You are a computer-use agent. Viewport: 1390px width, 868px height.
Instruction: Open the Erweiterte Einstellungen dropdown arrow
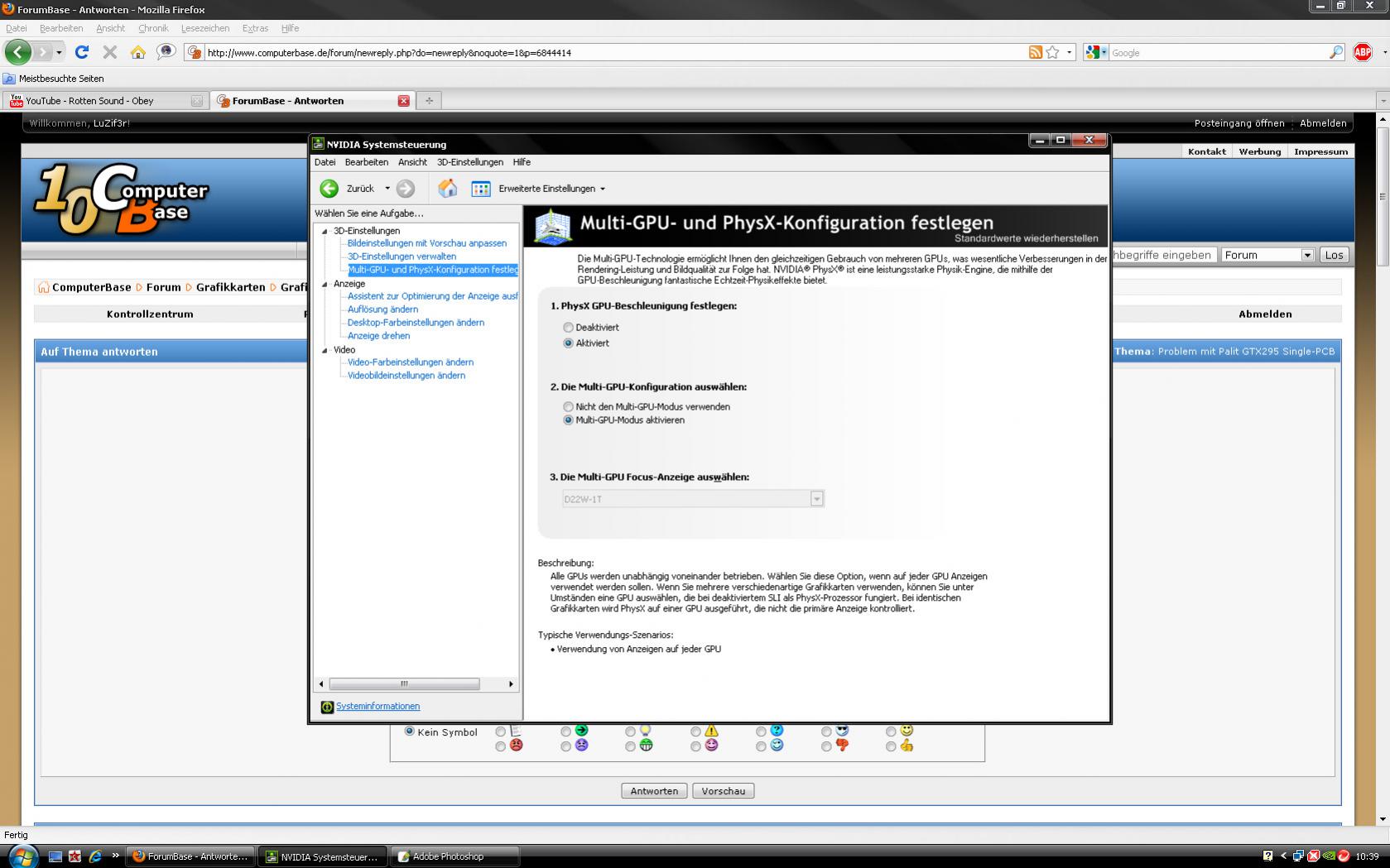(603, 189)
